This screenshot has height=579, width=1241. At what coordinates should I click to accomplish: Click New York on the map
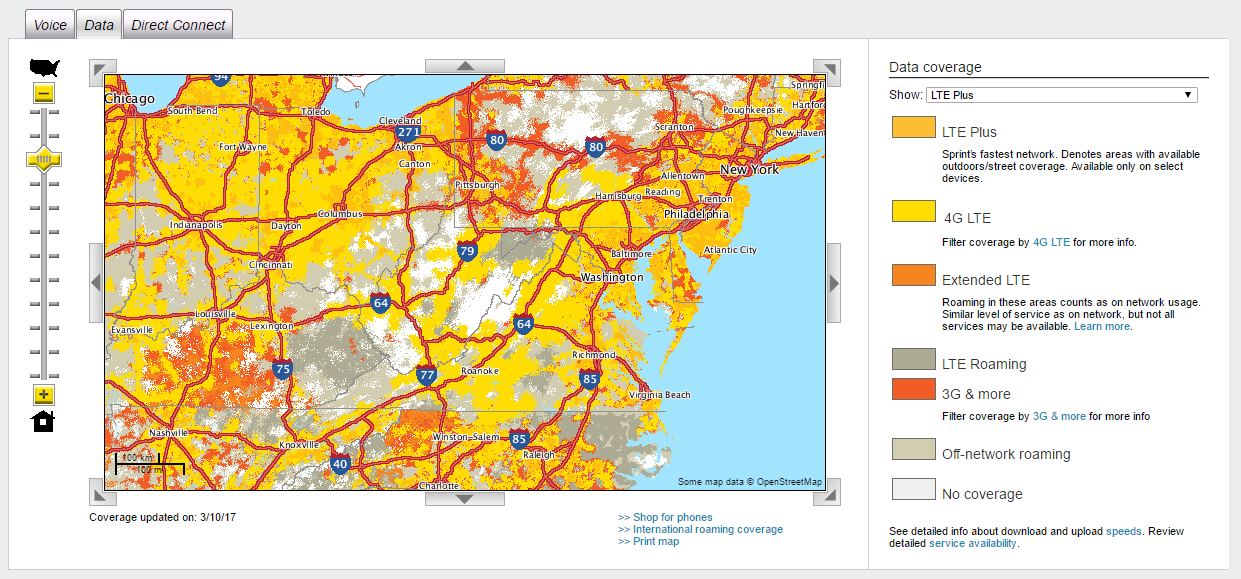tap(749, 170)
